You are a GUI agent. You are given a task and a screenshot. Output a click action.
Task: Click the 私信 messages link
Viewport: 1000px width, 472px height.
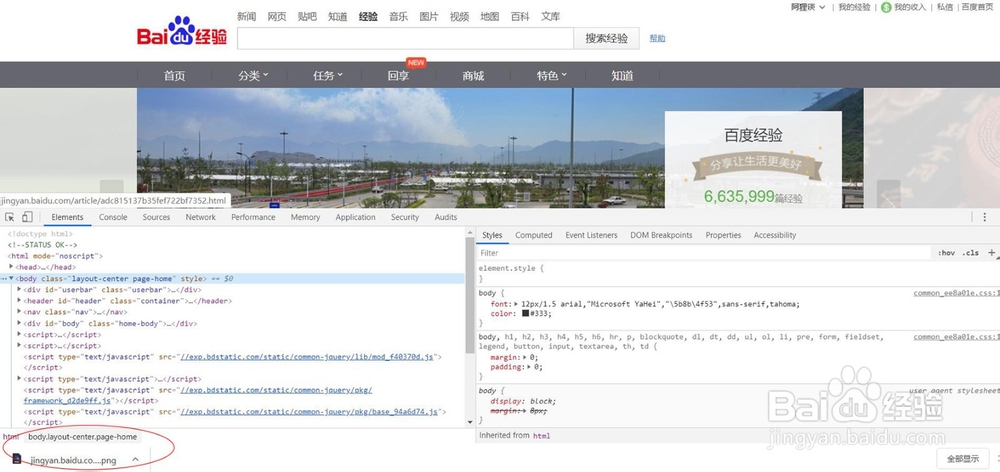click(x=945, y=7)
